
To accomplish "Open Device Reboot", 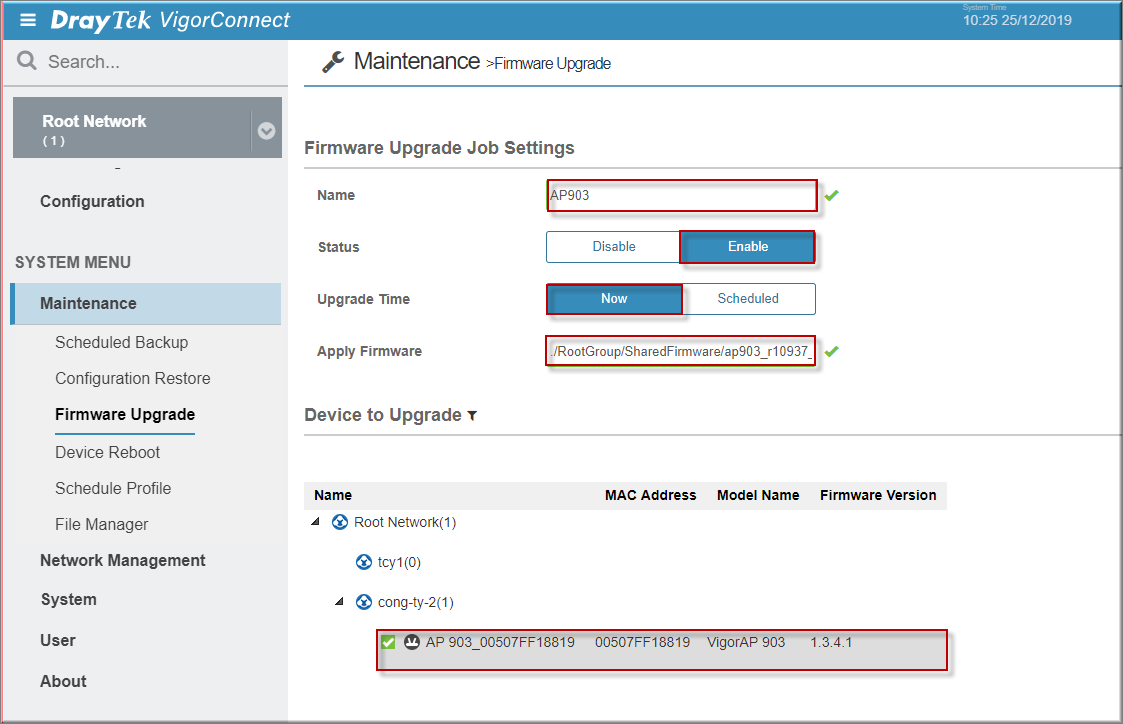I will pos(107,453).
